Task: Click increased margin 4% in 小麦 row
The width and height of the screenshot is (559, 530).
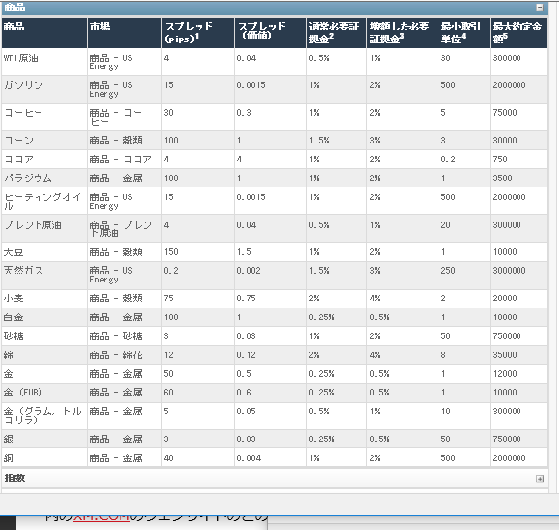Action: (375, 298)
